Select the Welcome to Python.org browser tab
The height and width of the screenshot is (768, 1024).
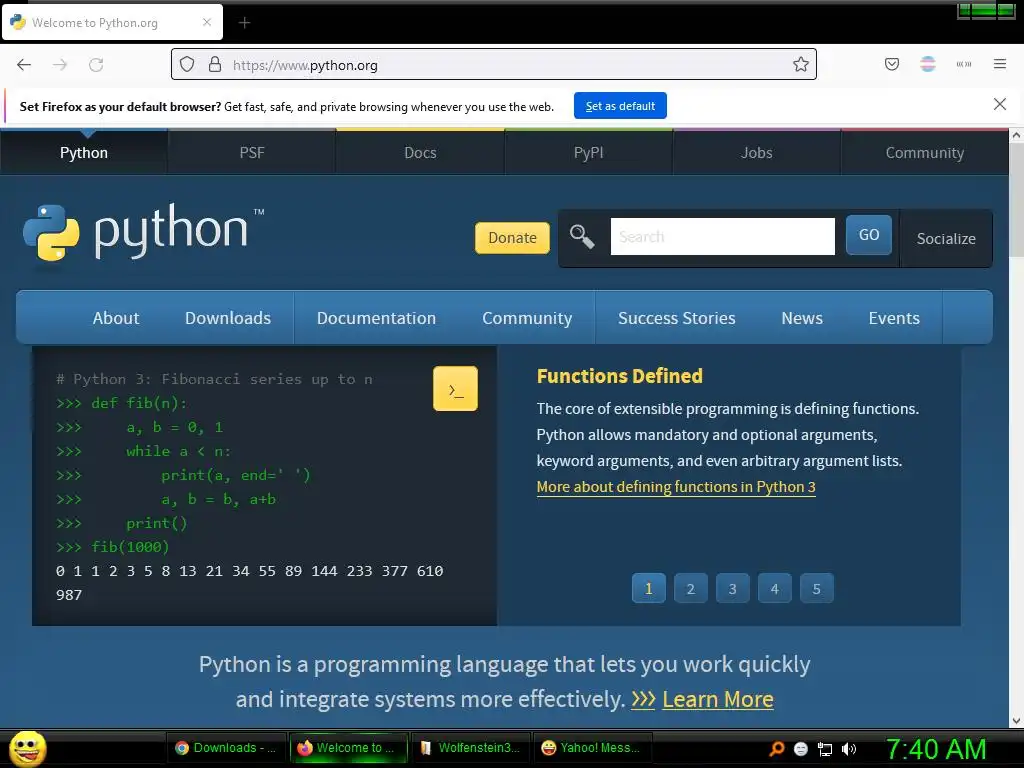(112, 22)
